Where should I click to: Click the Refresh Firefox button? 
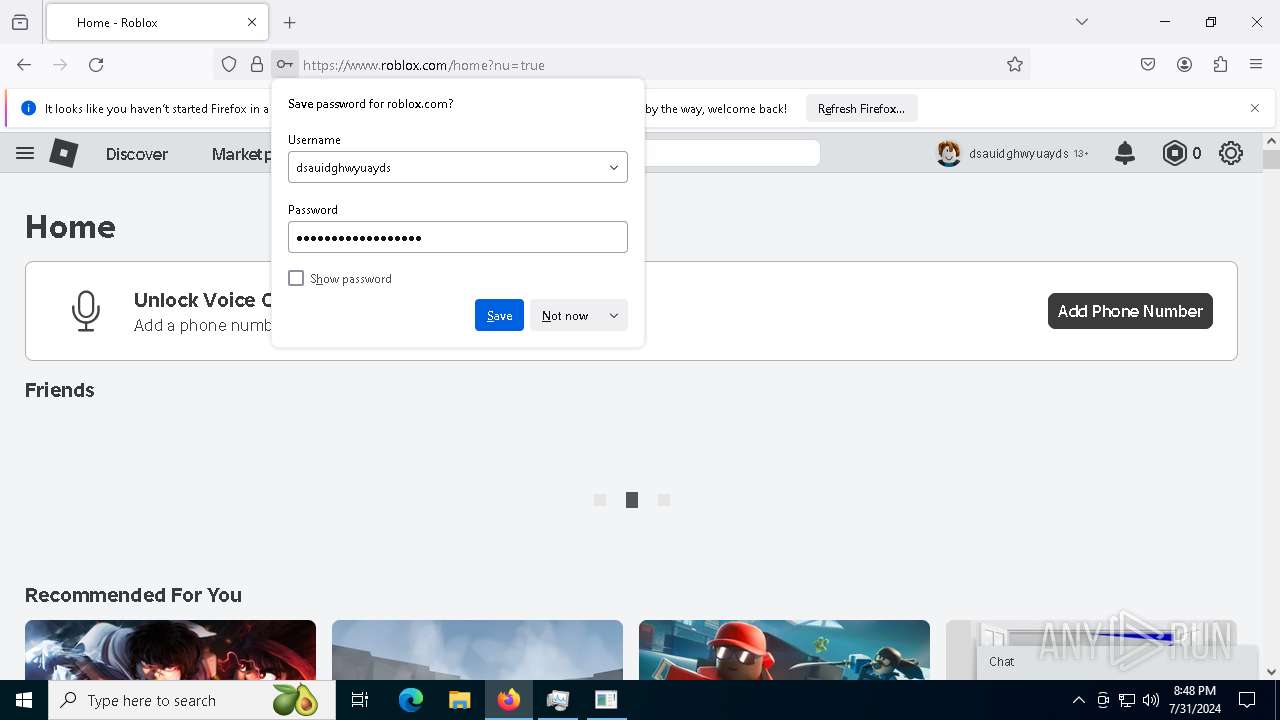[x=861, y=108]
